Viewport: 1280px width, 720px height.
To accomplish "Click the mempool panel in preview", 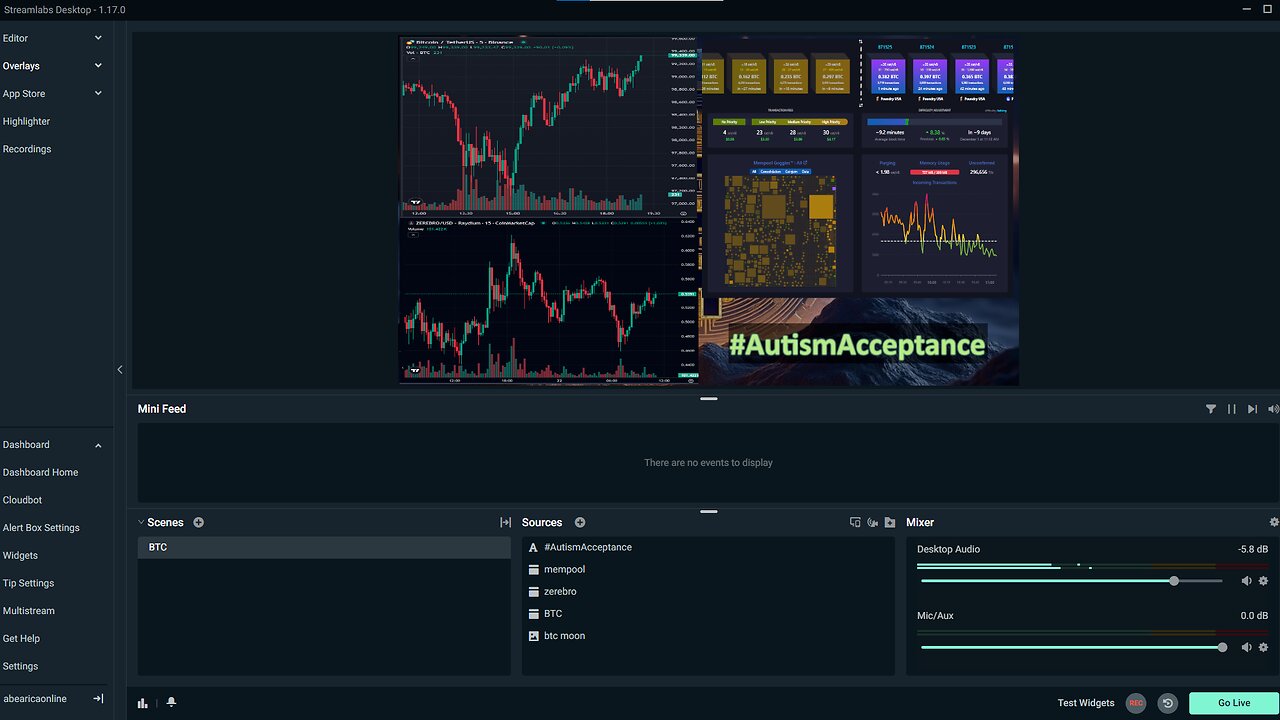I will 860,166.
